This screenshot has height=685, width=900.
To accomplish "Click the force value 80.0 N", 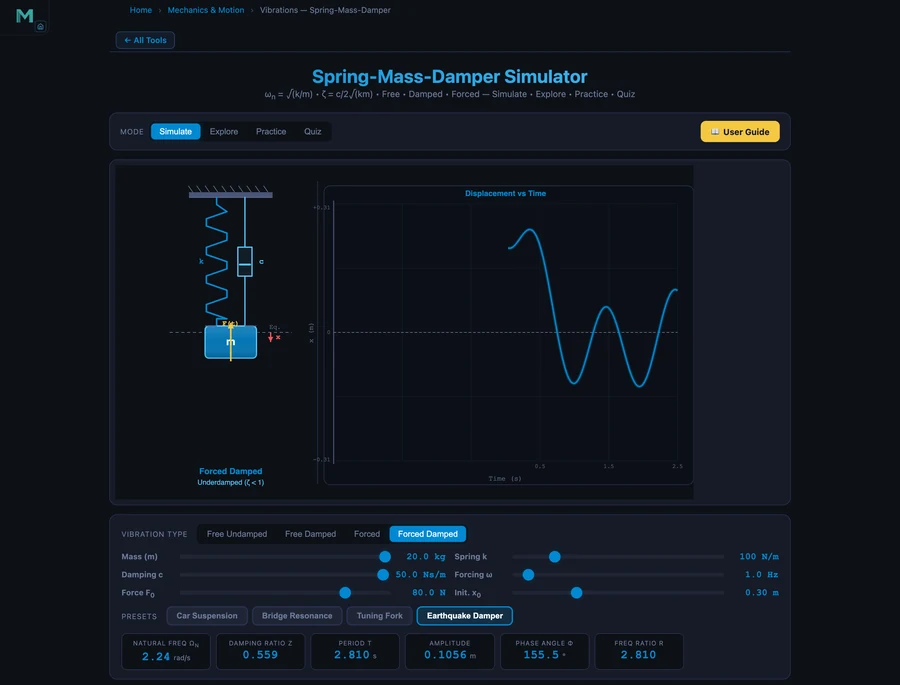I will pos(429,593).
